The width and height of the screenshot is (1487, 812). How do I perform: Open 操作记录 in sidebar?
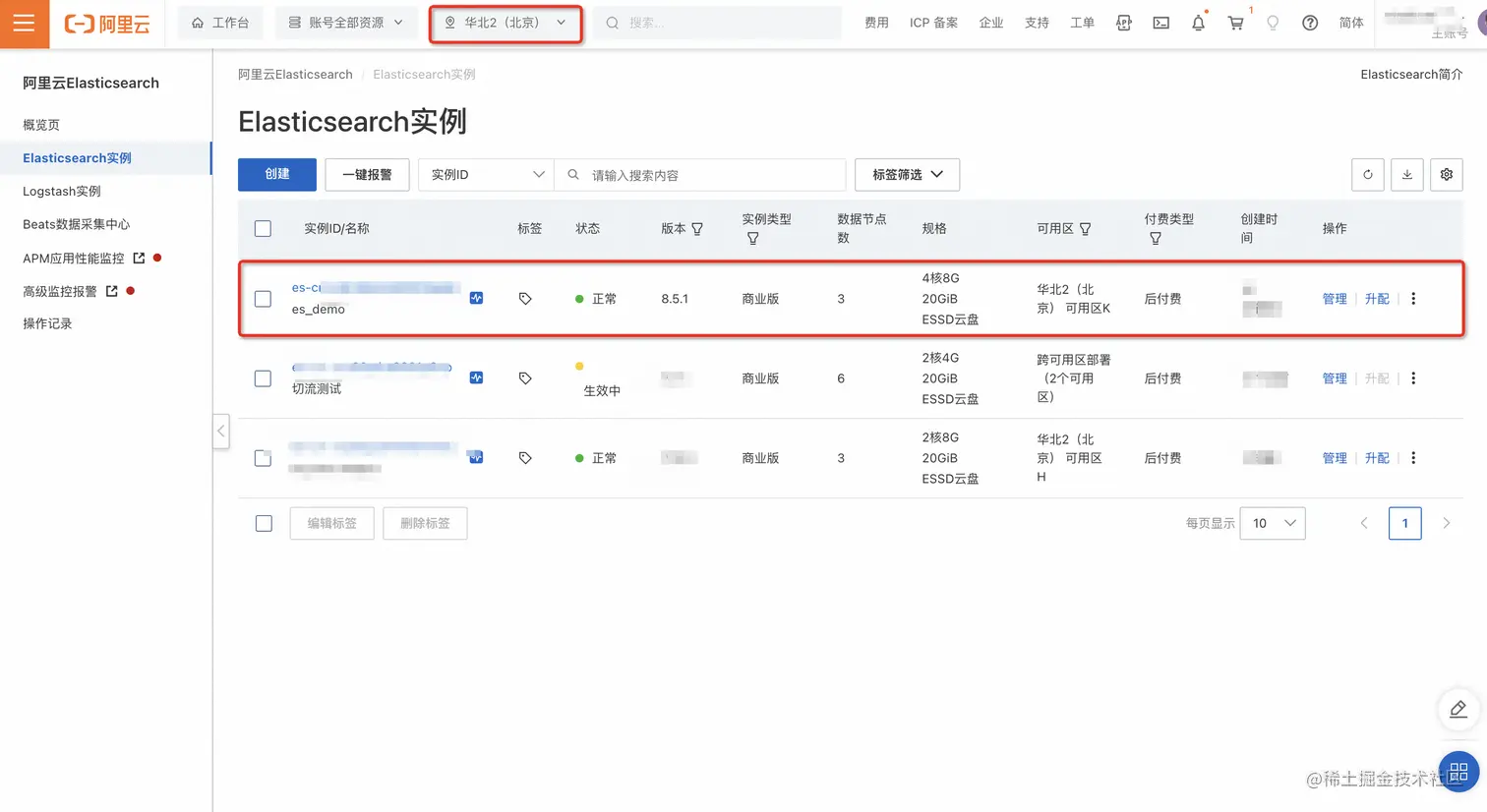(47, 324)
